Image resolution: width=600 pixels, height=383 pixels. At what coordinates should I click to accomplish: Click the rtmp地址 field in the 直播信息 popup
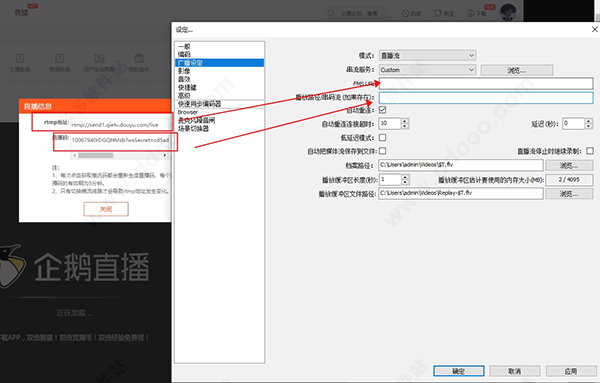[x=120, y=124]
